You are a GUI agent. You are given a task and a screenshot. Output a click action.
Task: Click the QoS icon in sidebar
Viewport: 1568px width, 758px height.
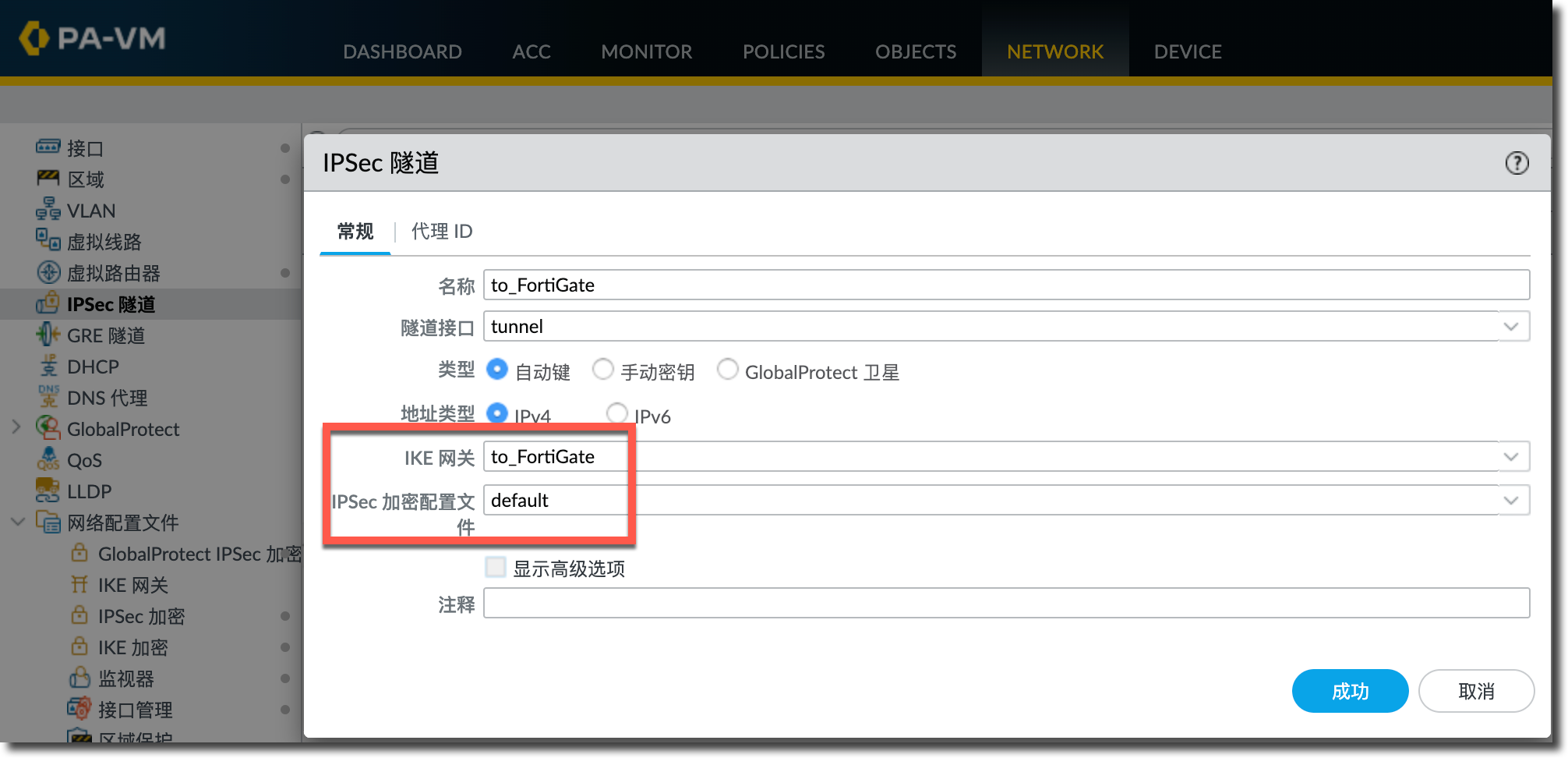point(48,459)
